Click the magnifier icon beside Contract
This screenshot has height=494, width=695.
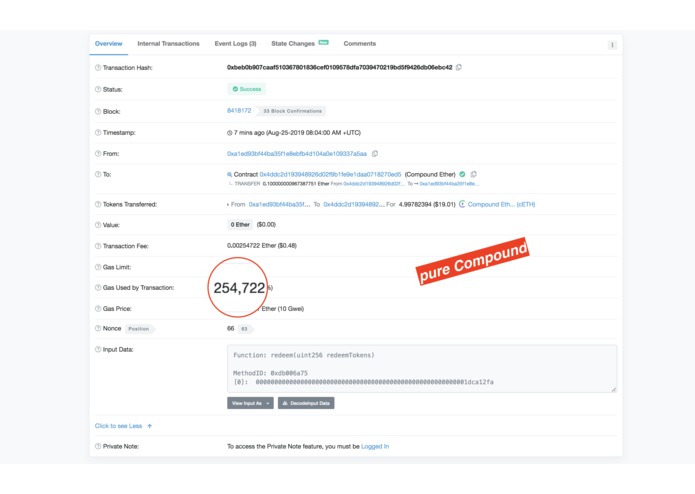coord(229,175)
